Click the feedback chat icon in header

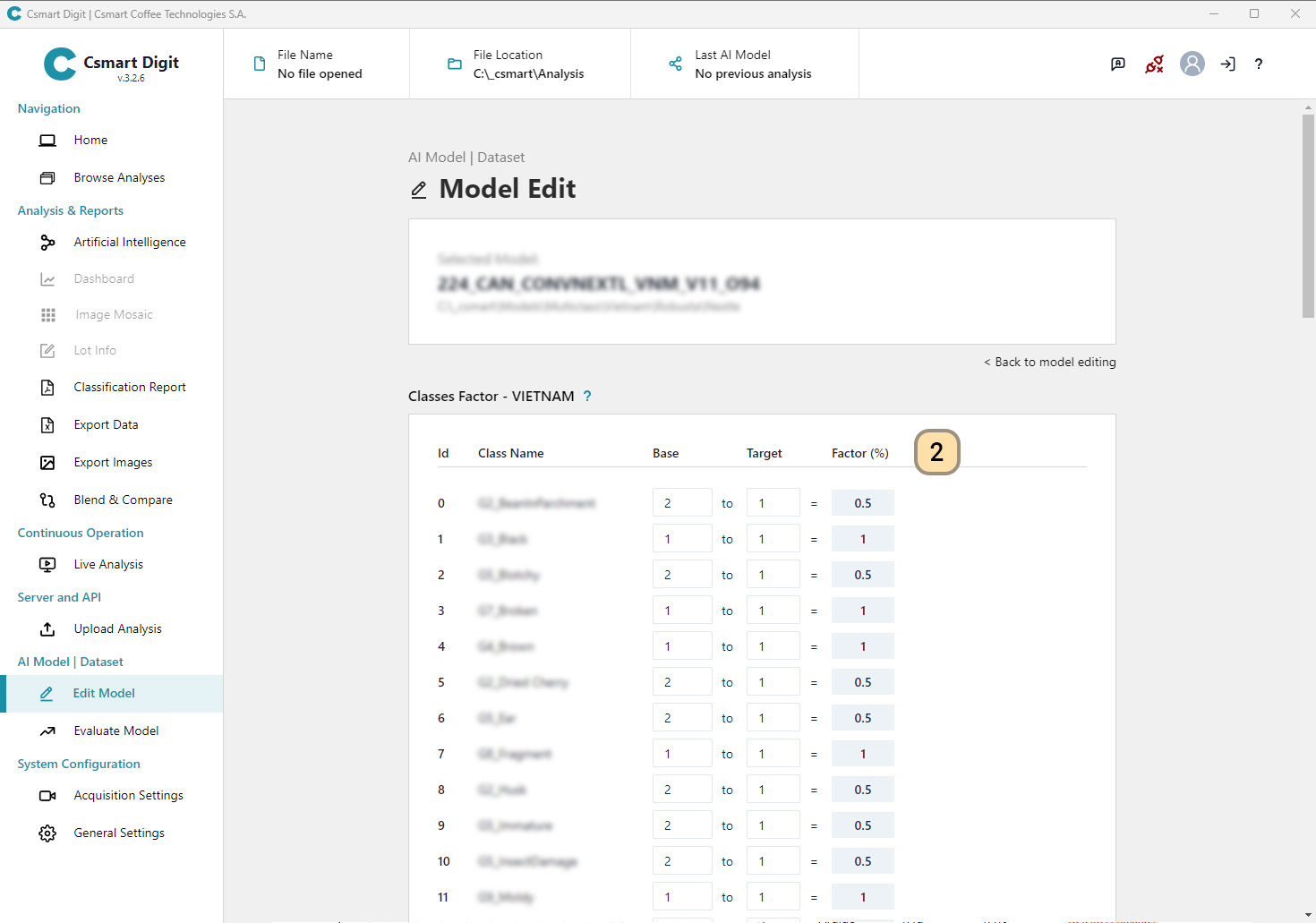click(1117, 64)
